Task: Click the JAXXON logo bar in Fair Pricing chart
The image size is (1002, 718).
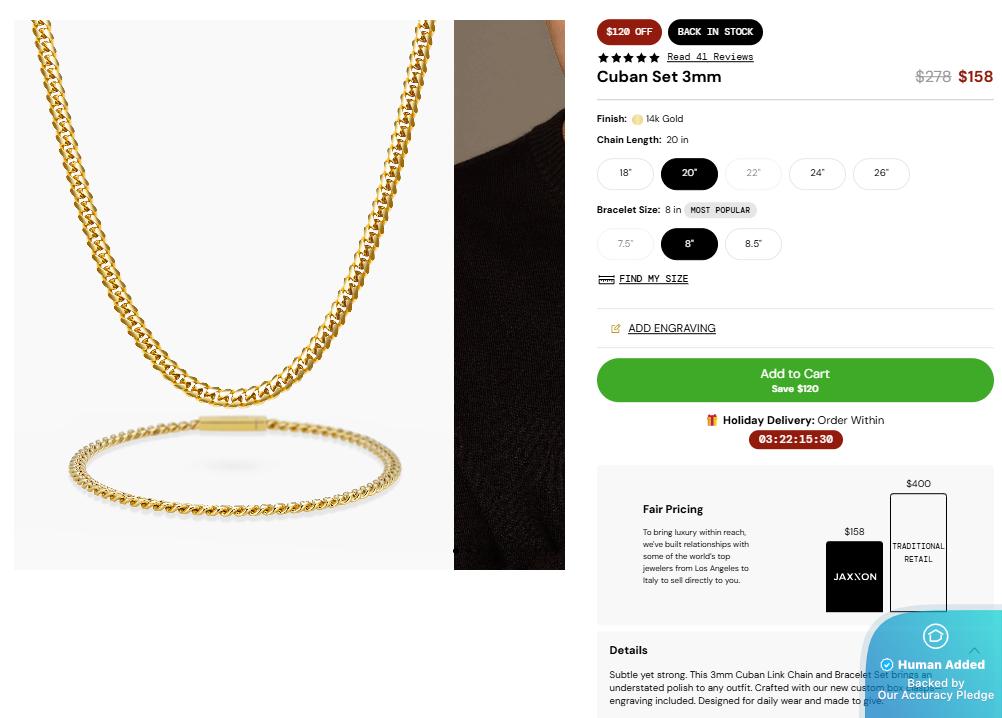Action: coord(854,576)
